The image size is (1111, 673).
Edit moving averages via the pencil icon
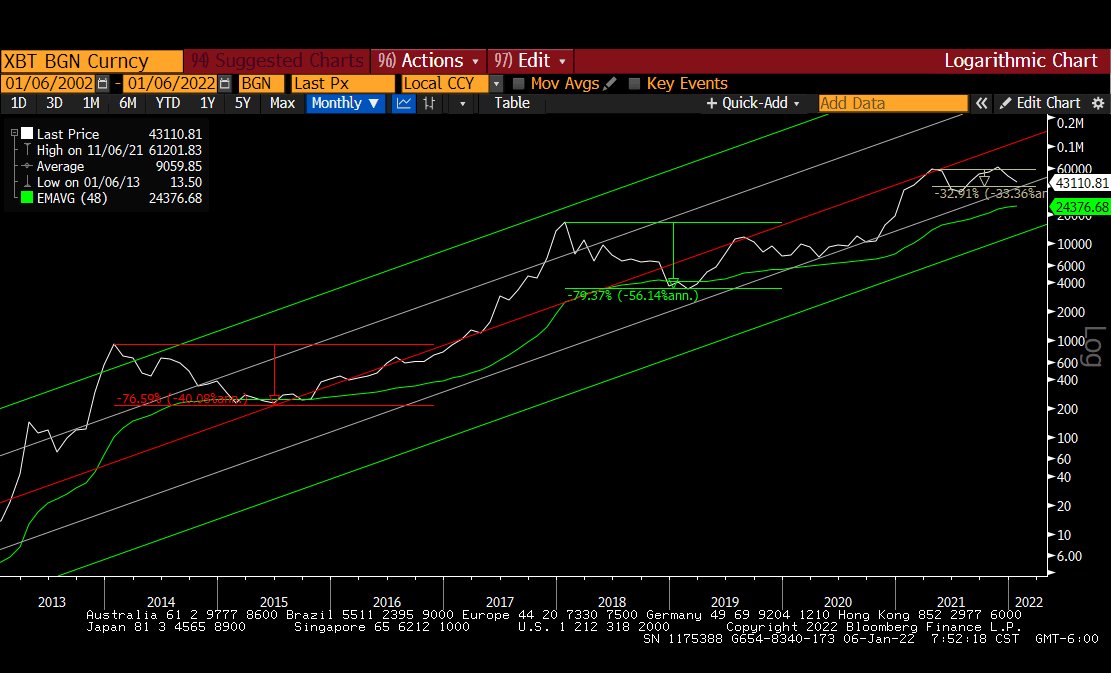(610, 84)
